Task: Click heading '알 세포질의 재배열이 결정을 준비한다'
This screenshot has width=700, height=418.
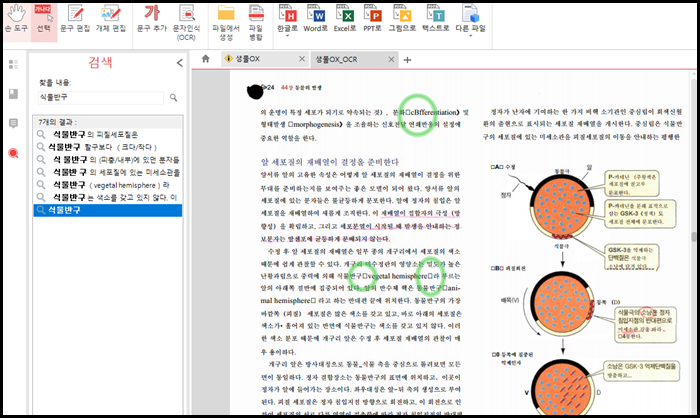Action: pyautogui.click(x=329, y=162)
